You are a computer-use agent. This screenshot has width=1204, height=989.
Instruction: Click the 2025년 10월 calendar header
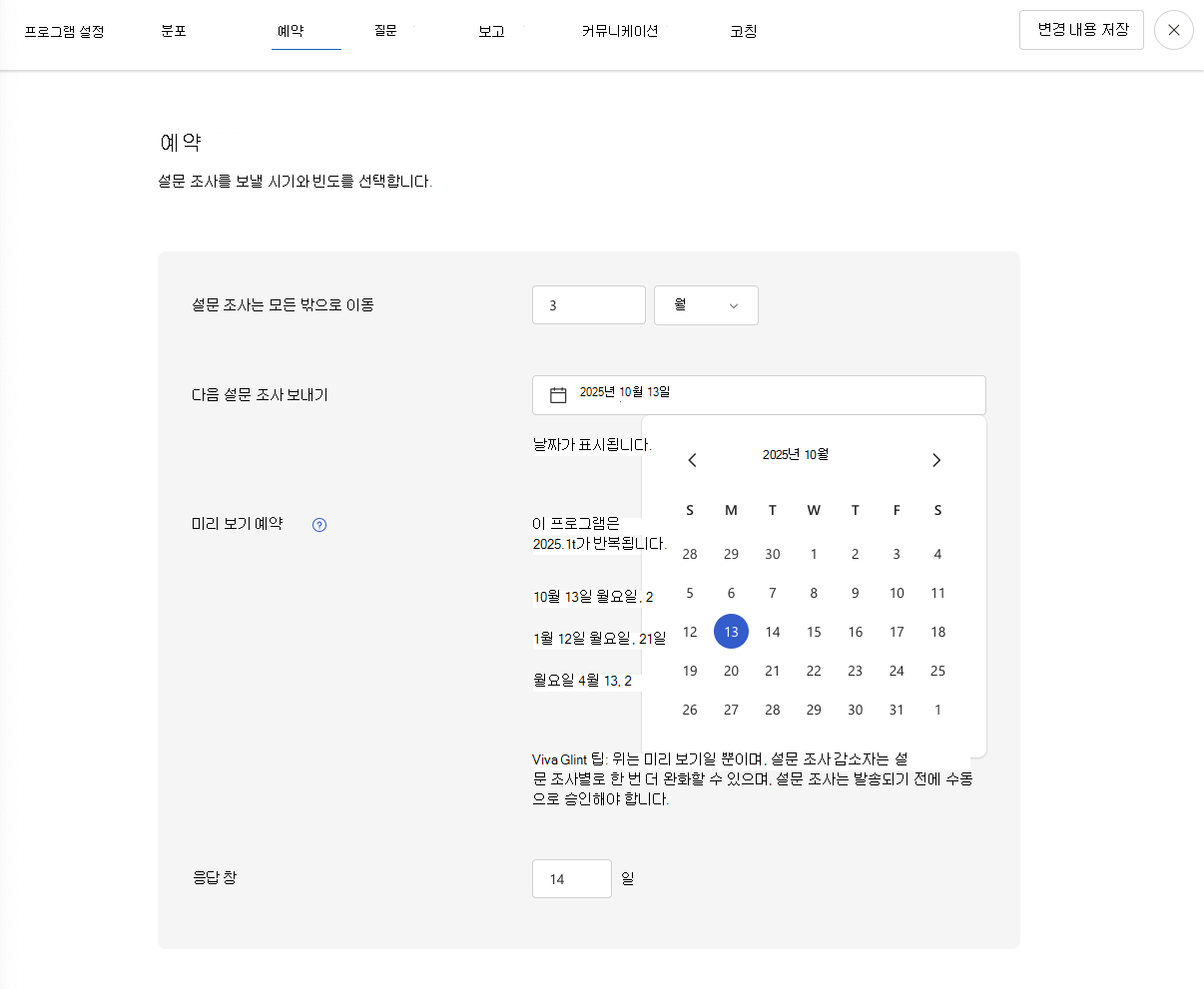(795, 454)
